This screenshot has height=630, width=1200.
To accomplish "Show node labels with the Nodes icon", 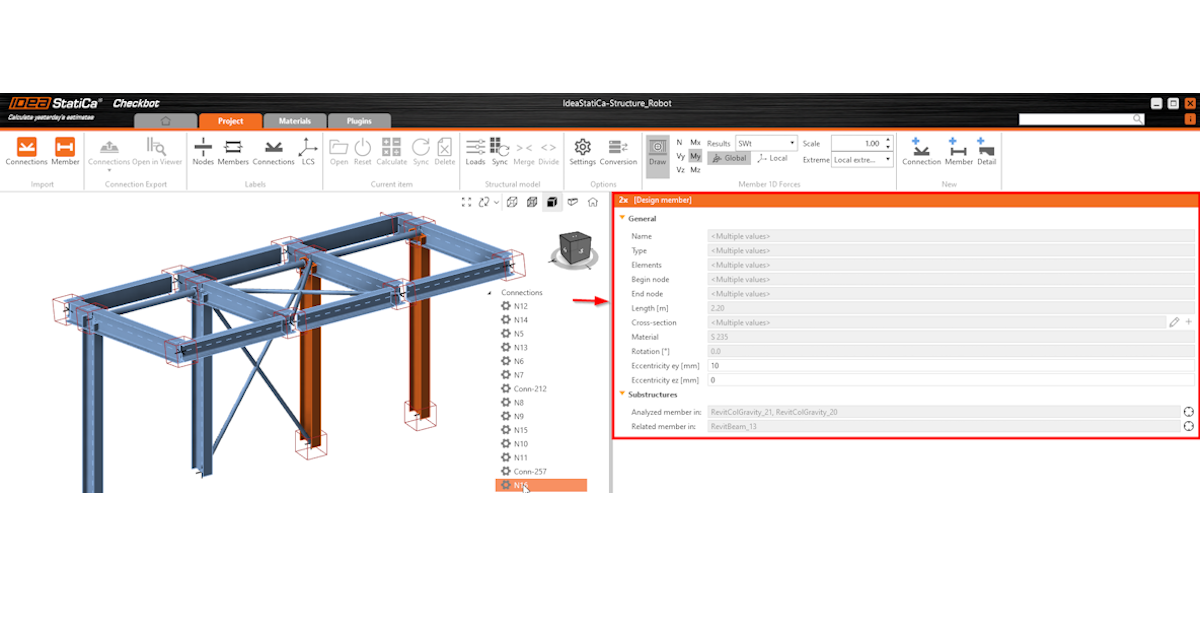I will pos(203,149).
